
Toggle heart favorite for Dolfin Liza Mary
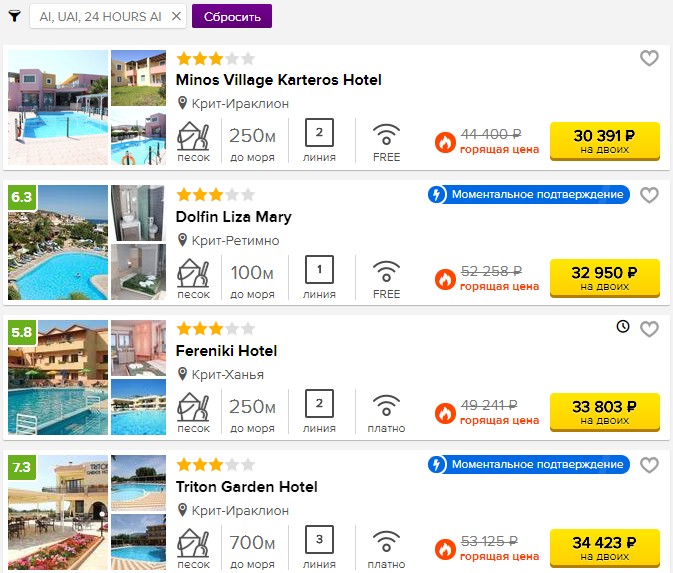(x=649, y=195)
